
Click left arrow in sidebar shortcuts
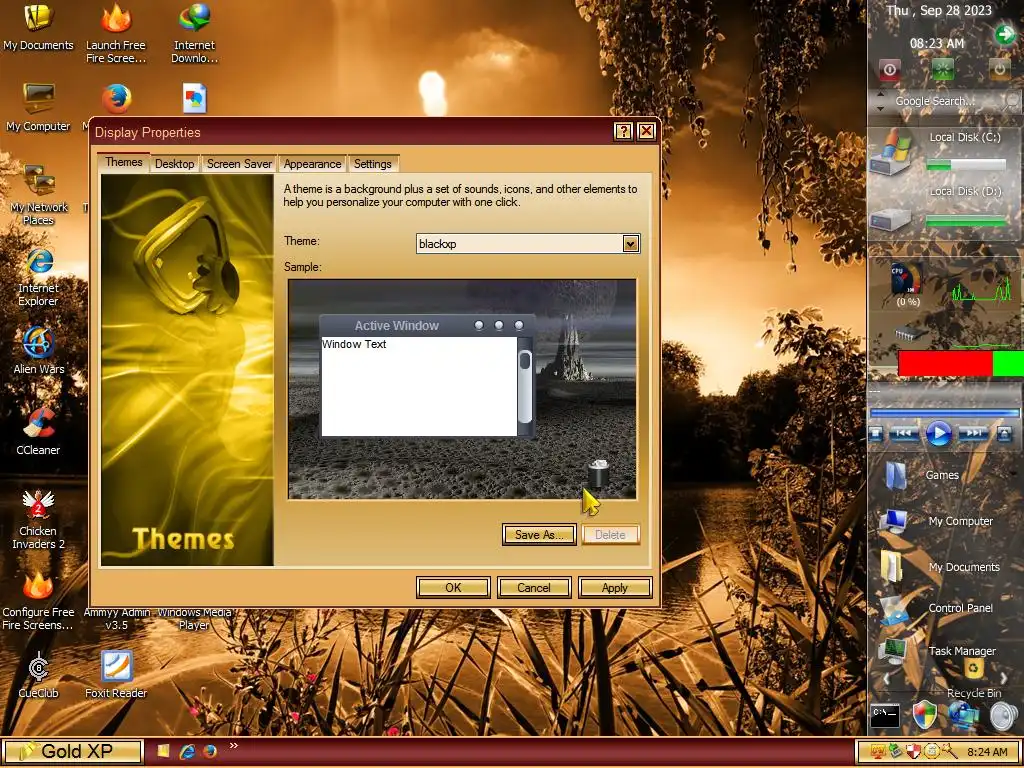[886, 679]
